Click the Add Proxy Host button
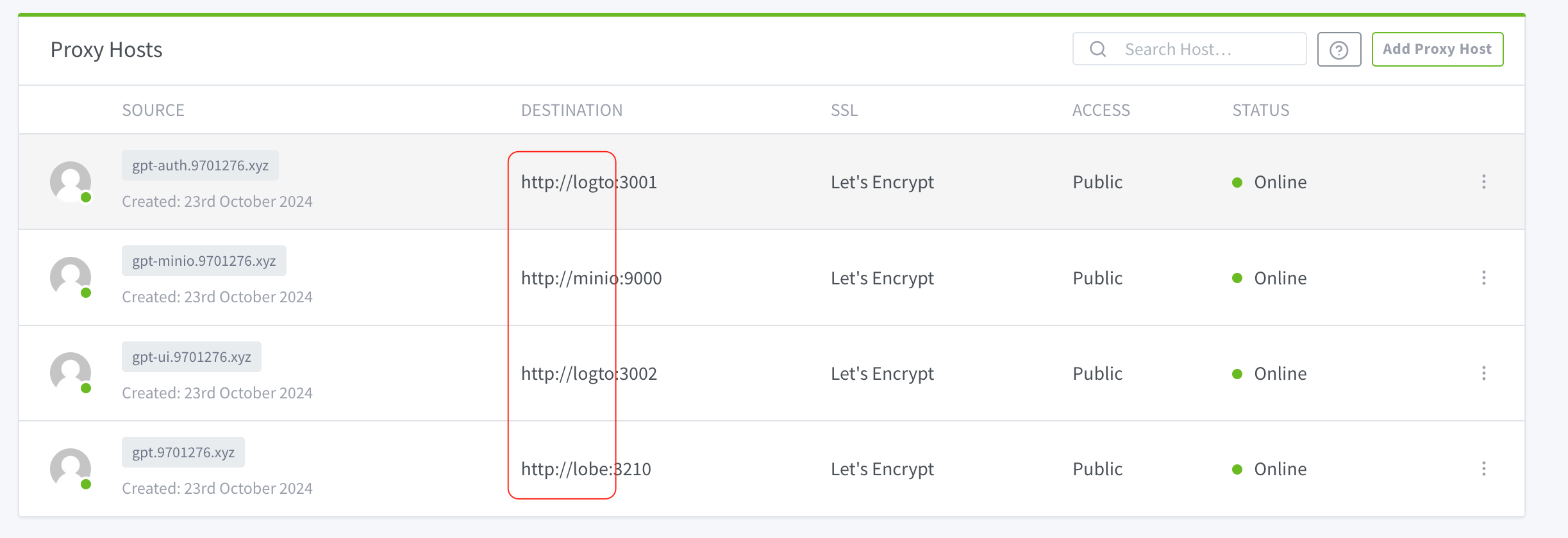The height and width of the screenshot is (538, 1568). point(1437,49)
